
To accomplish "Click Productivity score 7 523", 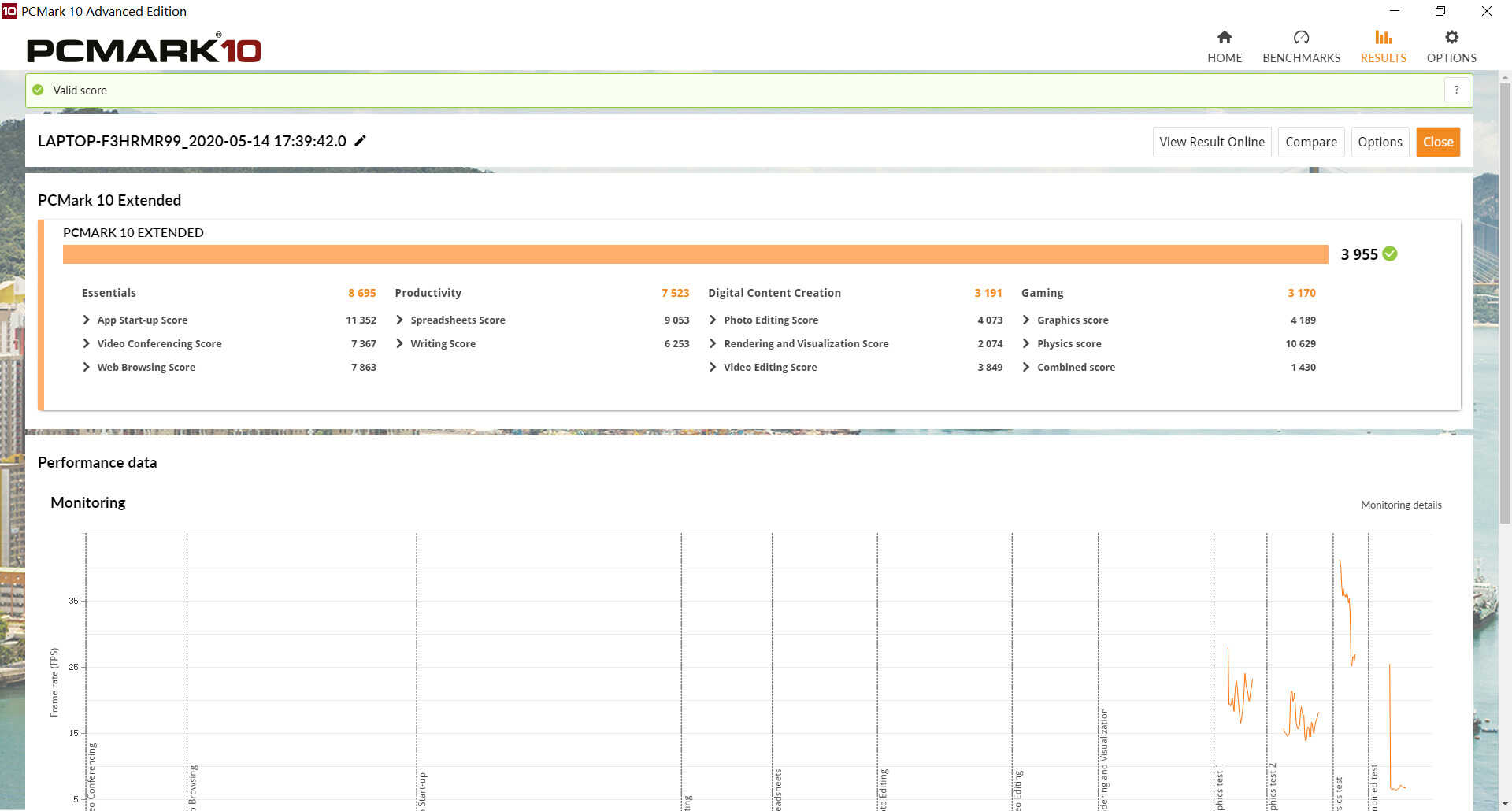I will (x=675, y=293).
